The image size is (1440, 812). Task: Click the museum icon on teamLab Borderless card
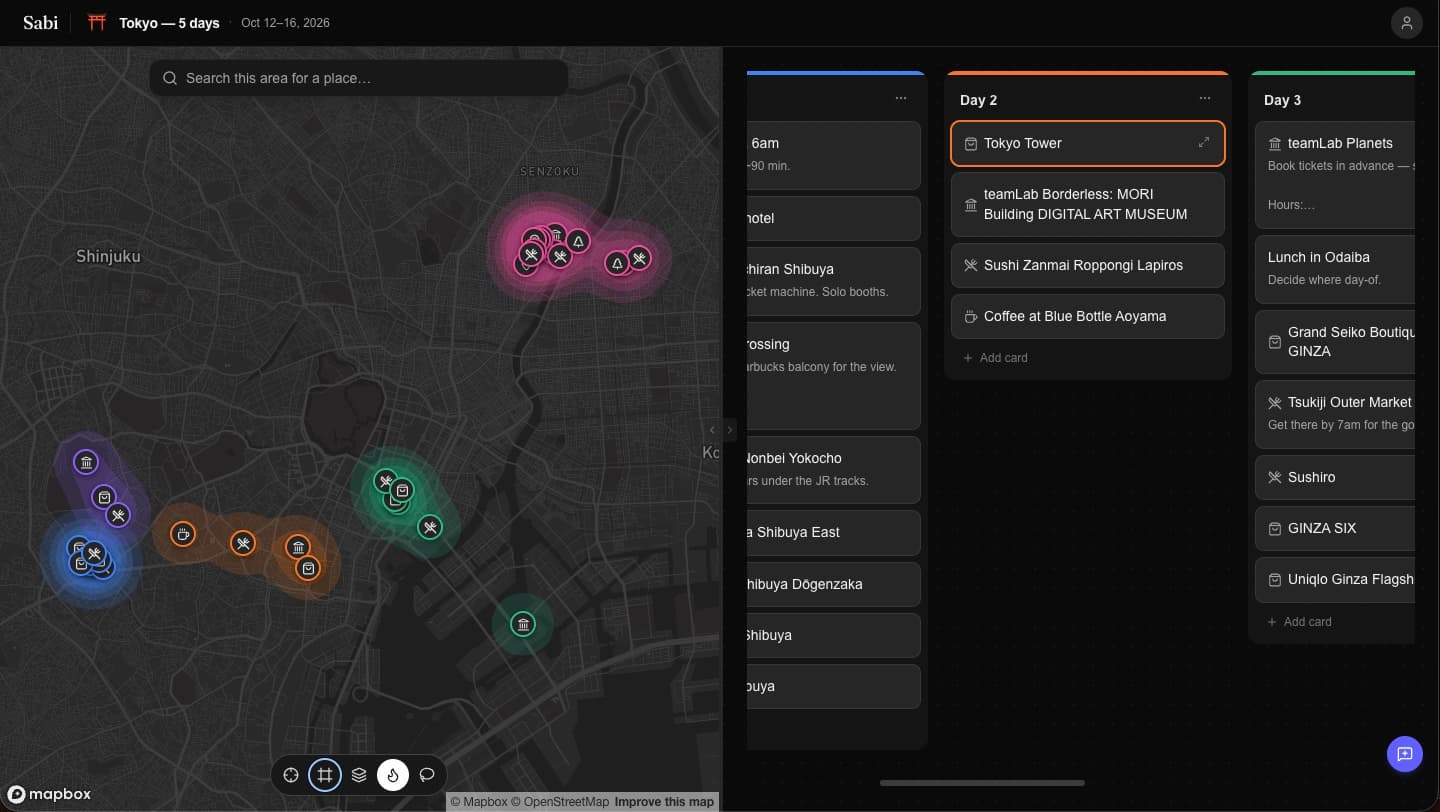point(970,205)
